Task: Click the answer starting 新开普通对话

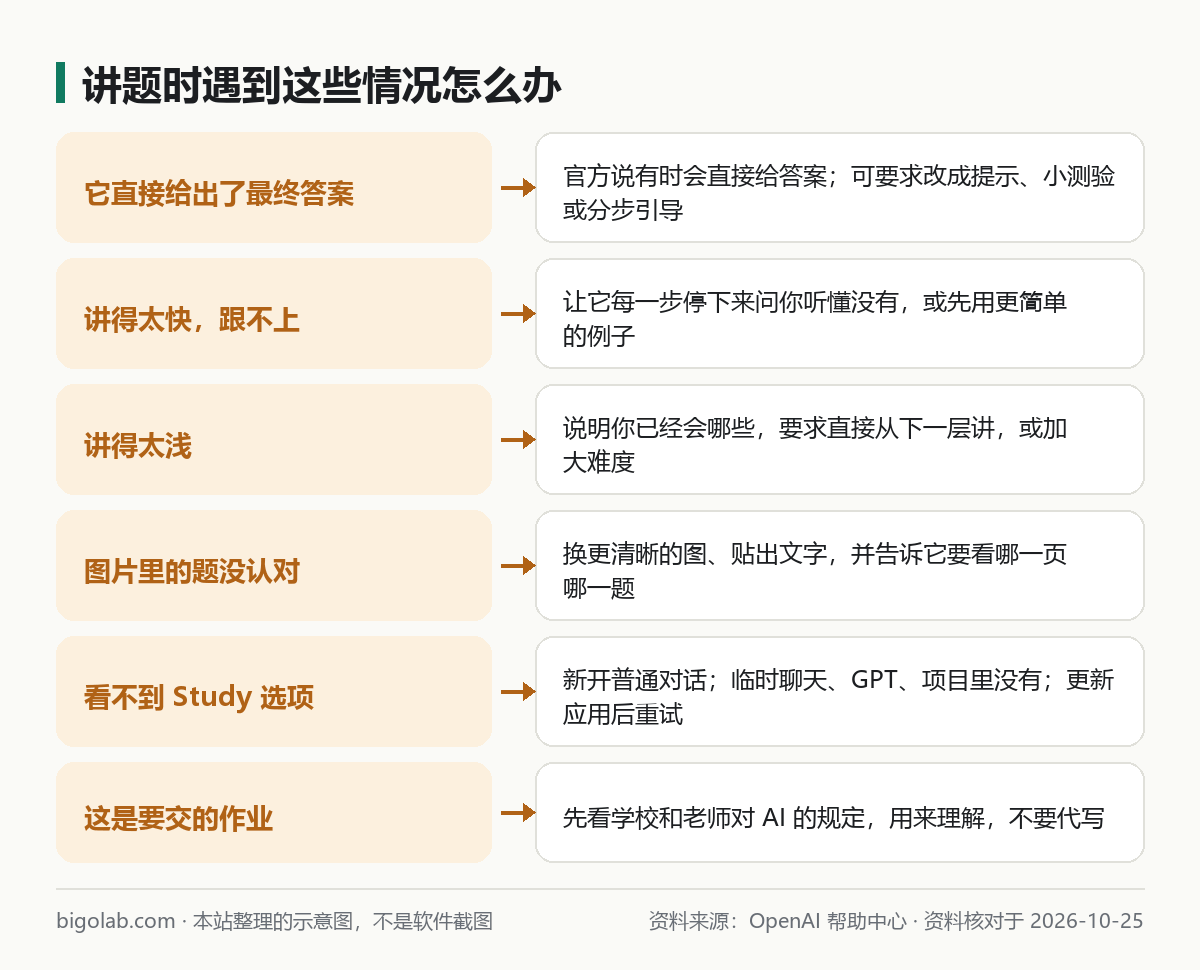Action: tap(840, 691)
